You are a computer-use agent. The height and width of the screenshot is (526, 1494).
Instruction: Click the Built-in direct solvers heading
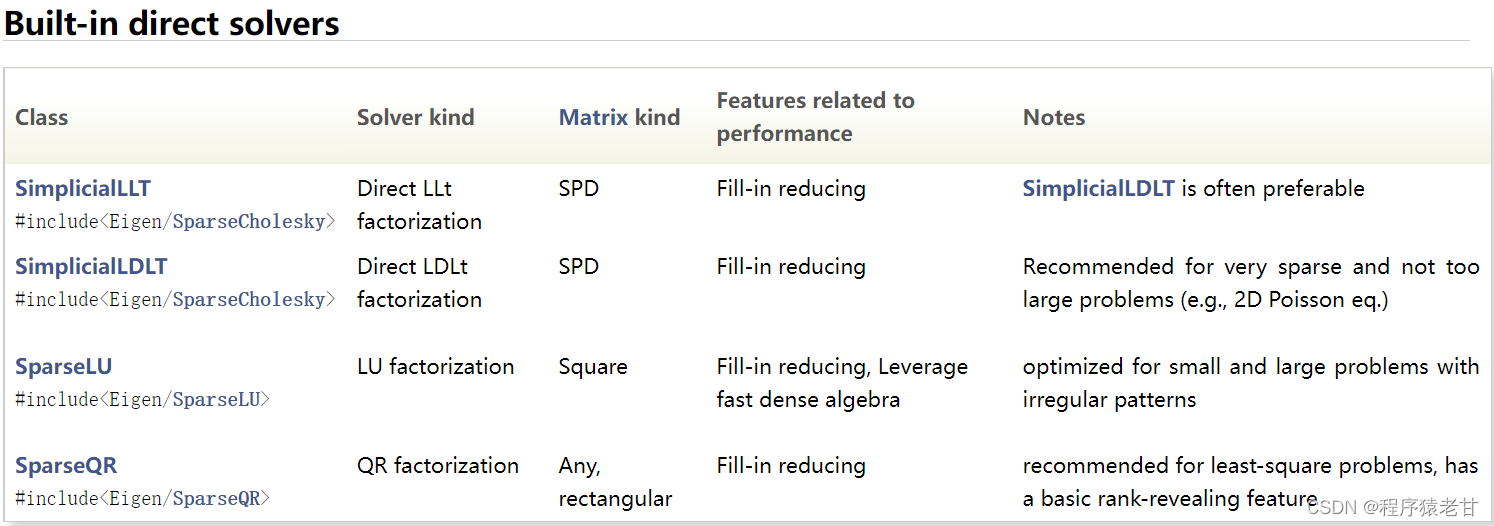coord(172,23)
